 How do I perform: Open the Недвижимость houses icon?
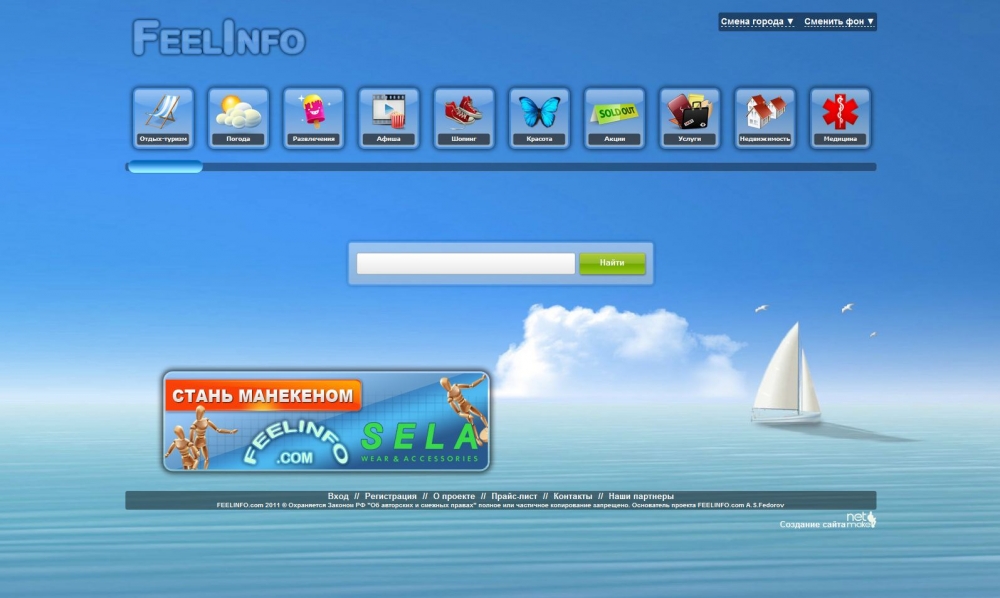click(x=765, y=118)
